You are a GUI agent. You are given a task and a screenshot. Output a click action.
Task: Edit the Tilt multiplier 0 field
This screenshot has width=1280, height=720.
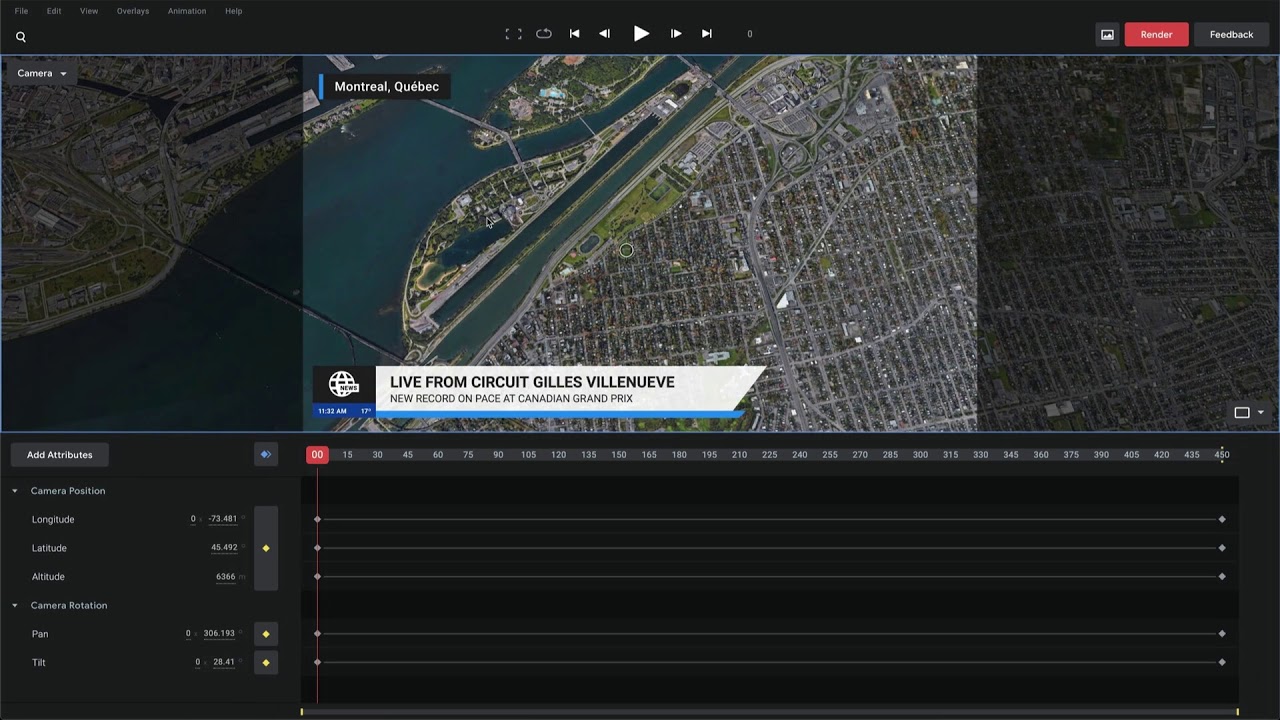coord(198,662)
